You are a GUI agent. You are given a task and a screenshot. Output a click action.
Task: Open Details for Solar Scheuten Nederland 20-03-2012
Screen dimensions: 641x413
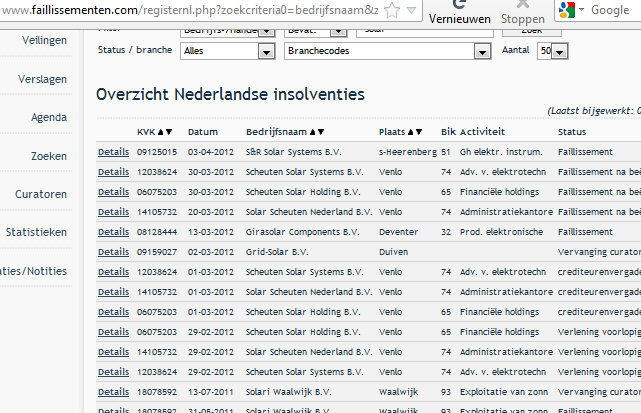click(113, 212)
